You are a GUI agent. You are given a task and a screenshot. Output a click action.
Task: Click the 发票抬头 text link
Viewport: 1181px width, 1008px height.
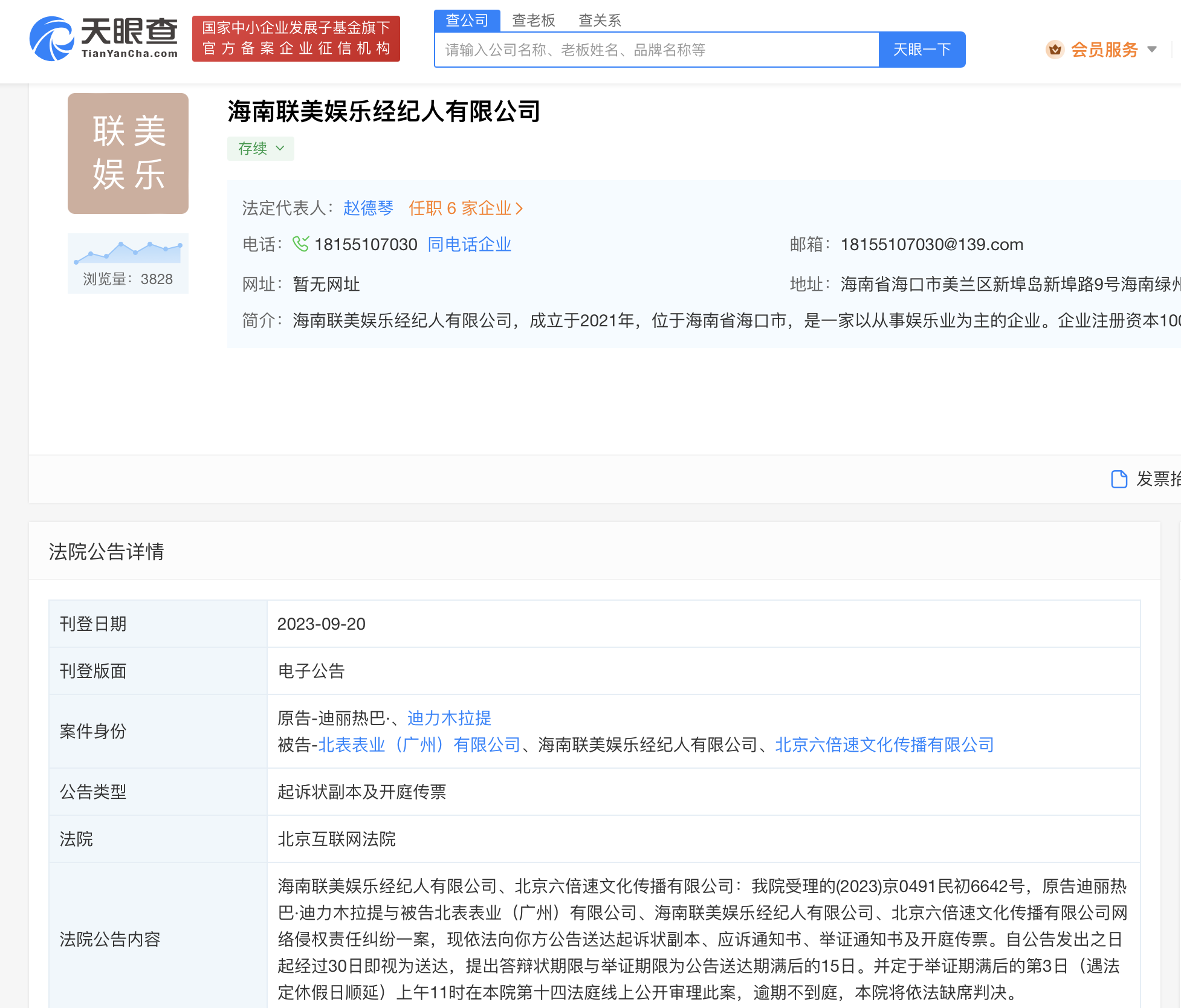click(1158, 479)
